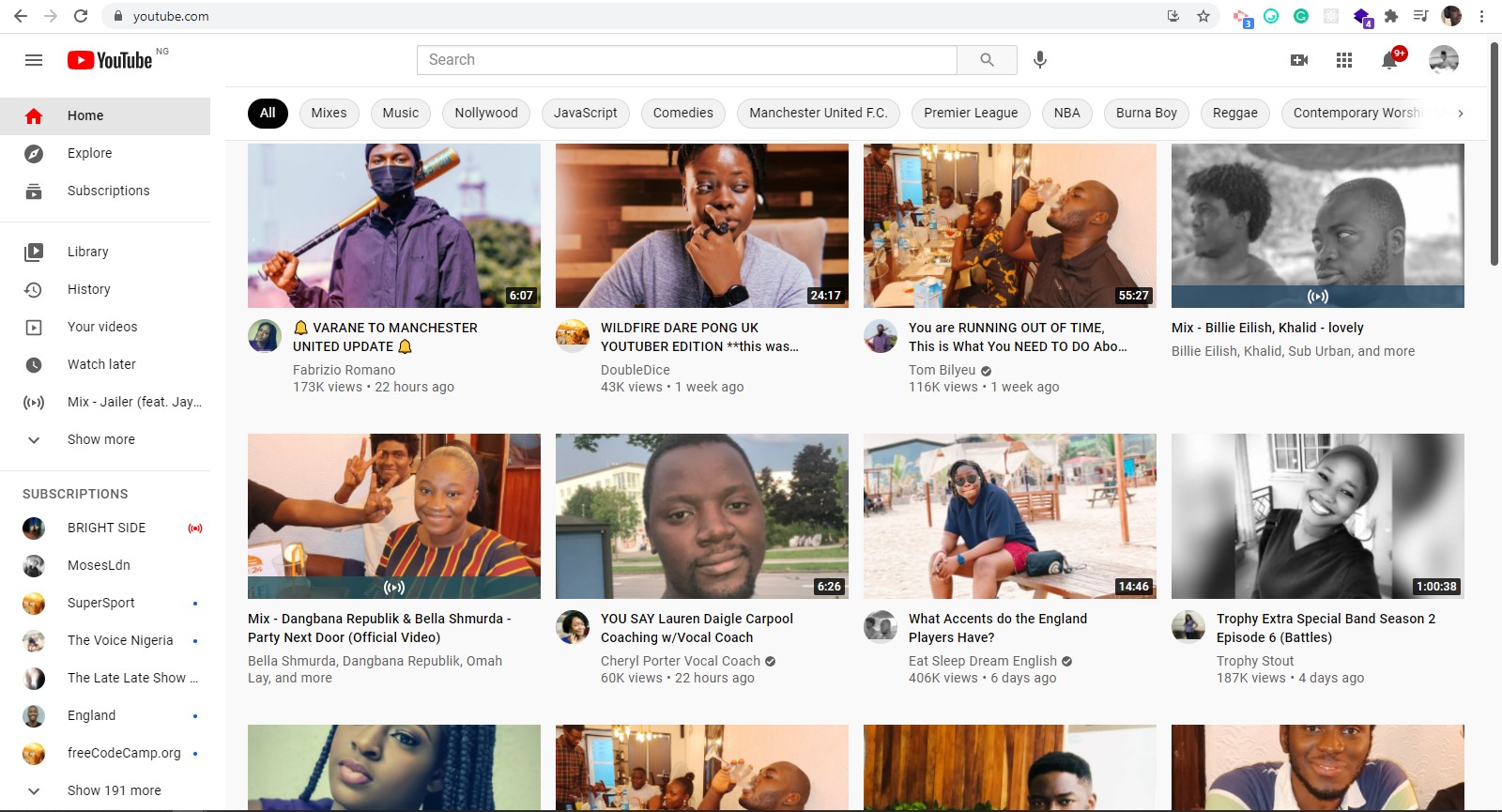Image resolution: width=1502 pixels, height=812 pixels.
Task: Select the Manchester United F.C. chip
Action: coord(819,113)
